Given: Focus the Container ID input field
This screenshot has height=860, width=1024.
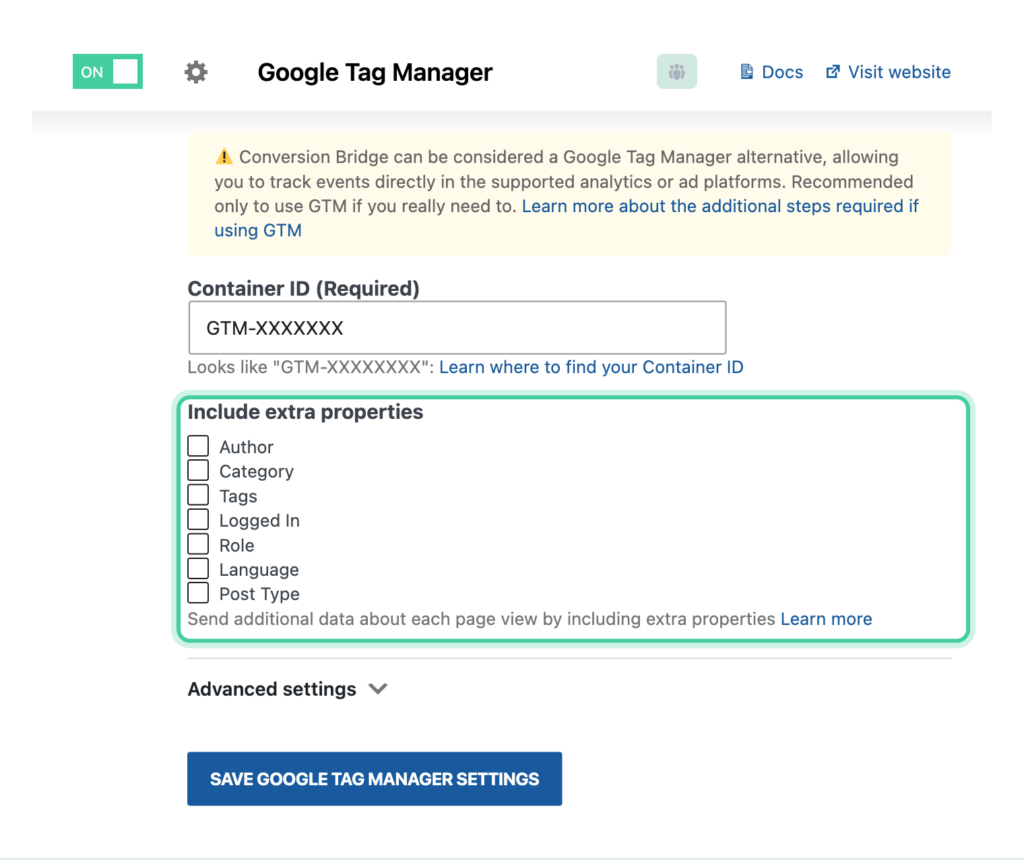Looking at the screenshot, I should coord(457,328).
